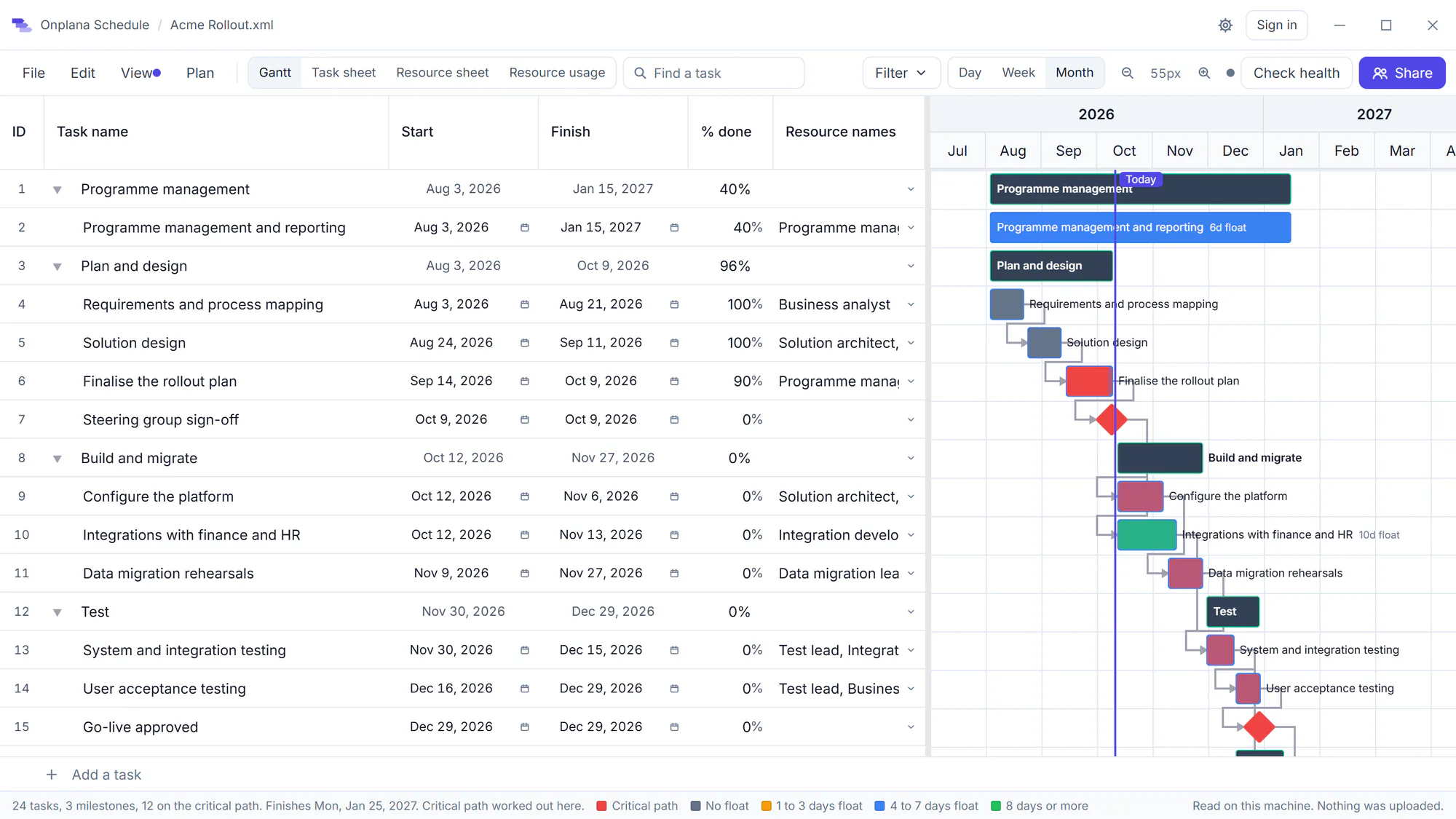Switch to the Resource usage tab

(557, 73)
